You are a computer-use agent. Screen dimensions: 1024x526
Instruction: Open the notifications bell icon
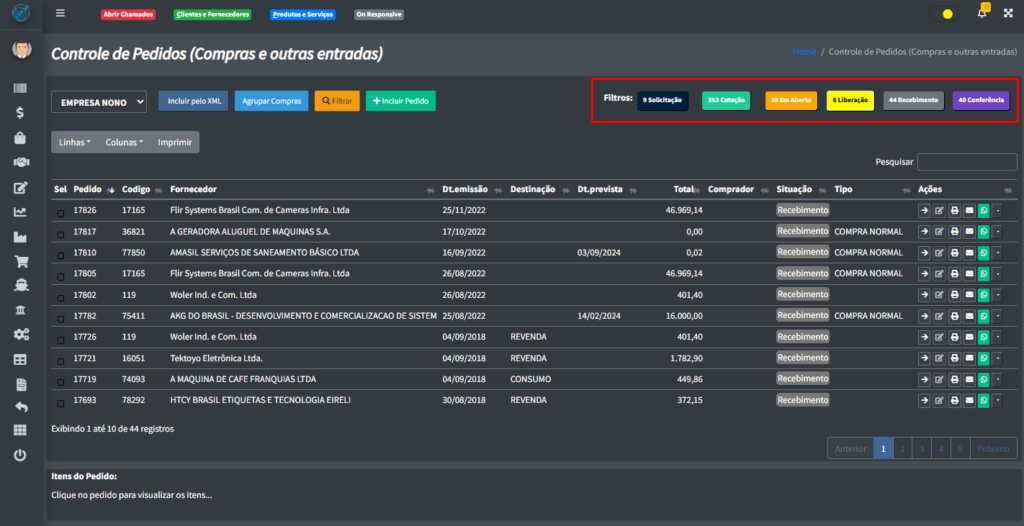[982, 14]
